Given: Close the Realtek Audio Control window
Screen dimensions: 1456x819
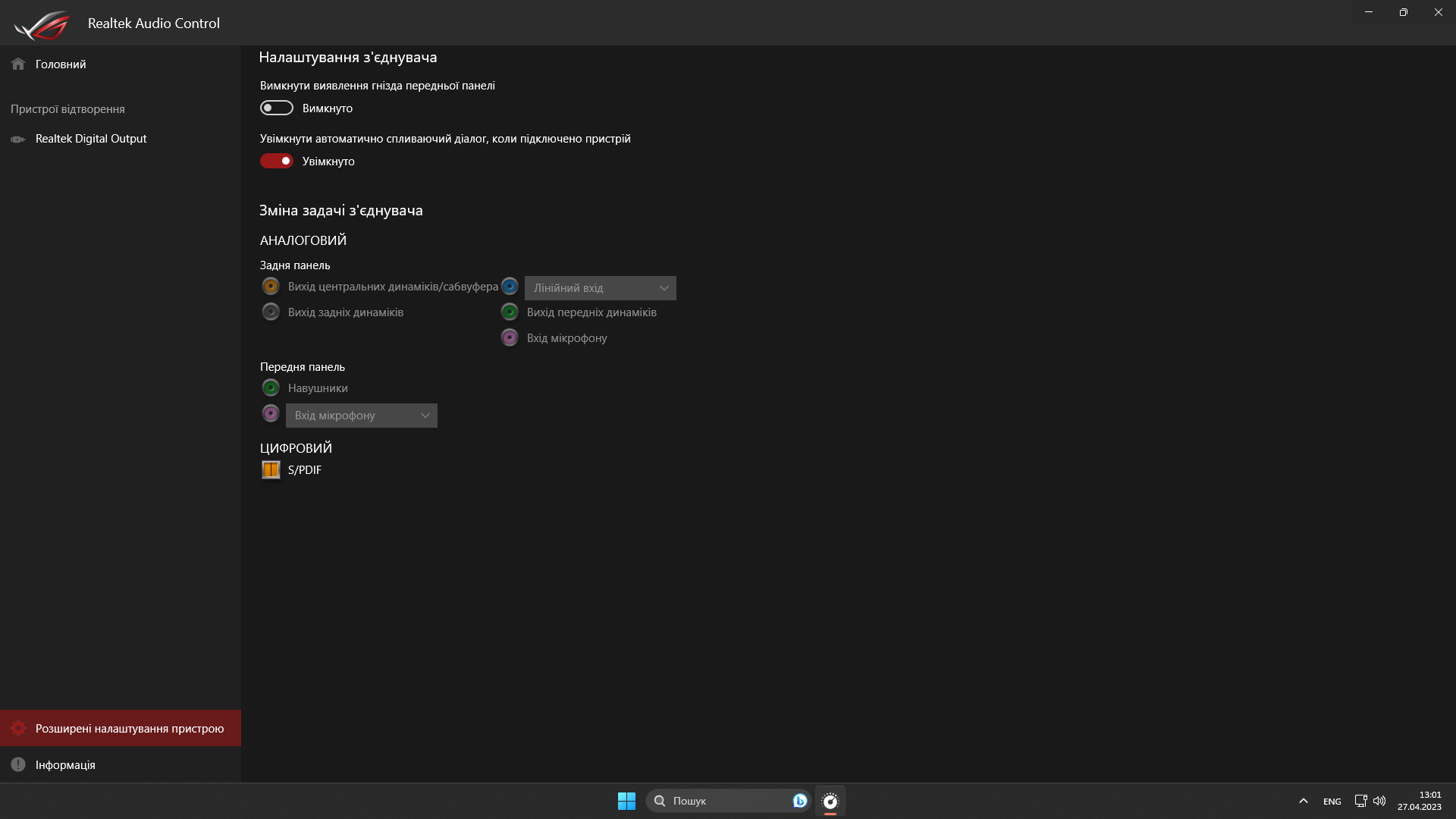Looking at the screenshot, I should click(x=1439, y=12).
